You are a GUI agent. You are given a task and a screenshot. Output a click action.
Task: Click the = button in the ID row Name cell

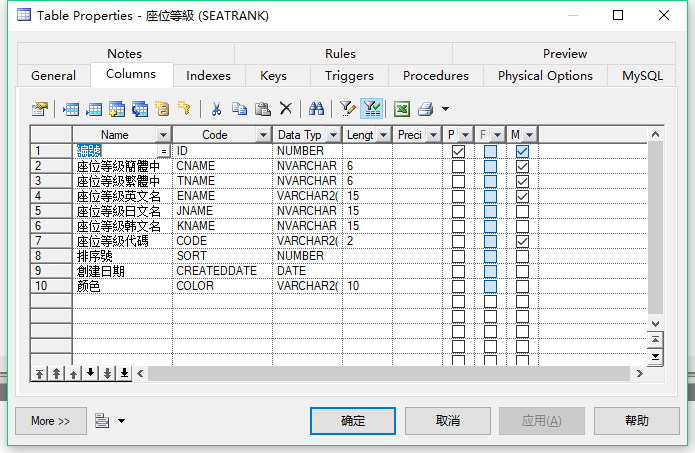coord(164,152)
